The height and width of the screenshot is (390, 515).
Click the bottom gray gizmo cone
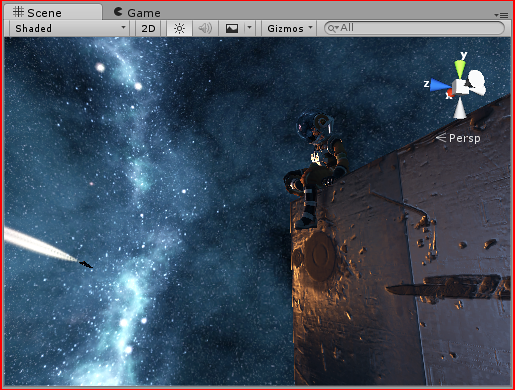[x=460, y=109]
